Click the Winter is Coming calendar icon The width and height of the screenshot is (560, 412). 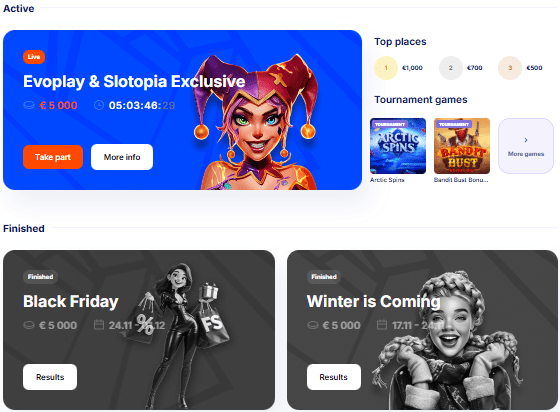point(382,325)
